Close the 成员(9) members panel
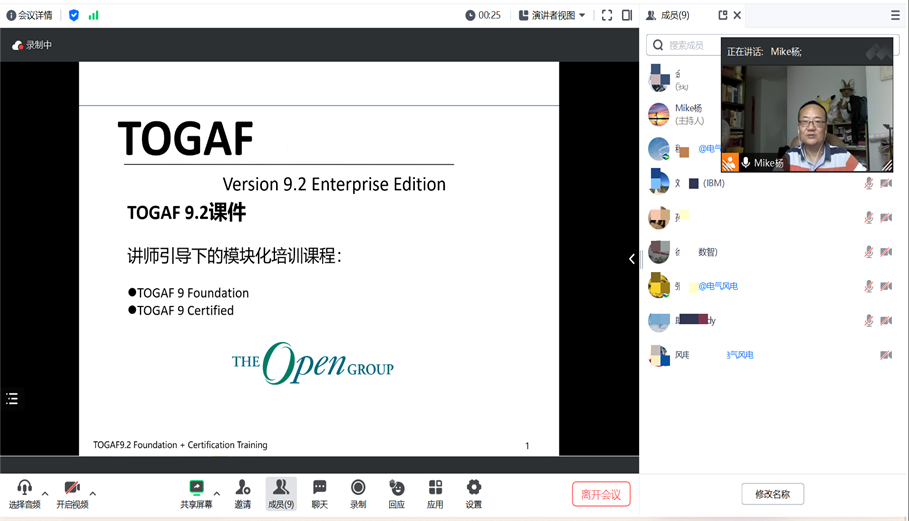909x521 pixels. (x=737, y=16)
